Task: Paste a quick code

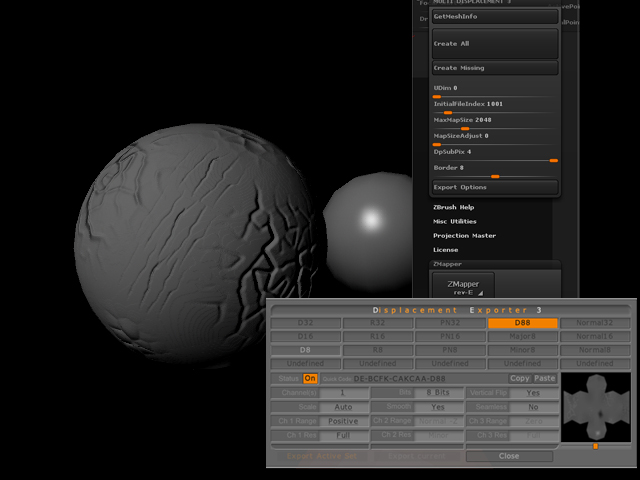Action: (x=544, y=378)
